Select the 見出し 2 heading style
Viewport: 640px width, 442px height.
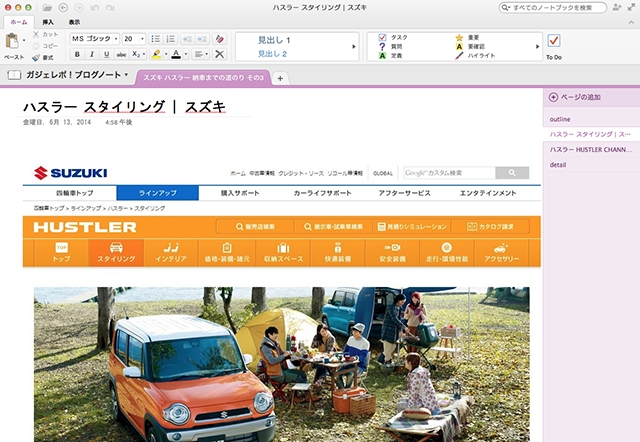pos(272,53)
